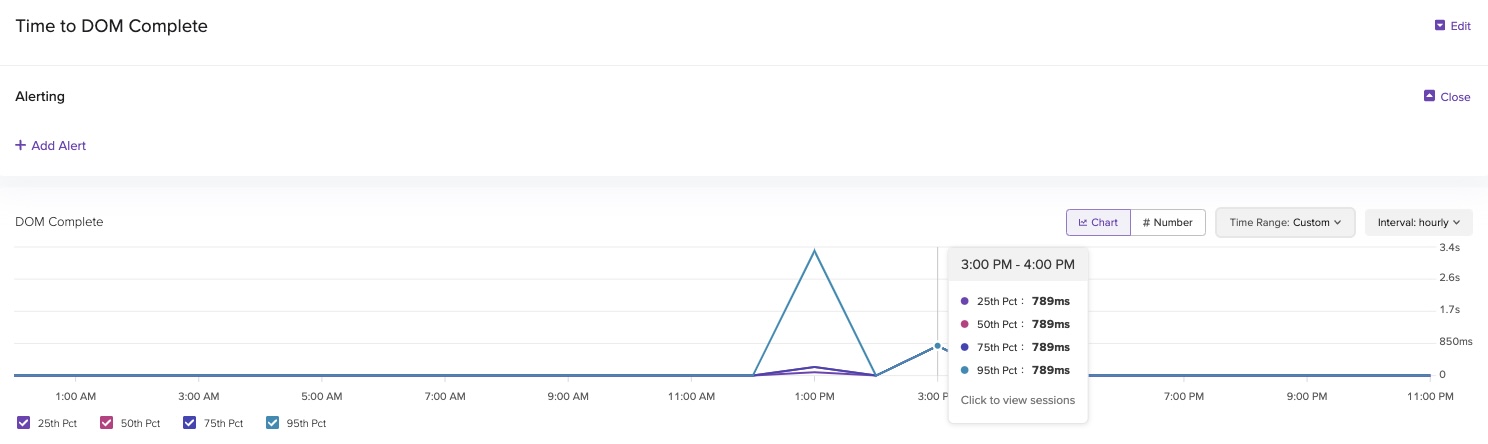
Task: Click the 95th Pct dot in tooltip
Action: (964, 370)
